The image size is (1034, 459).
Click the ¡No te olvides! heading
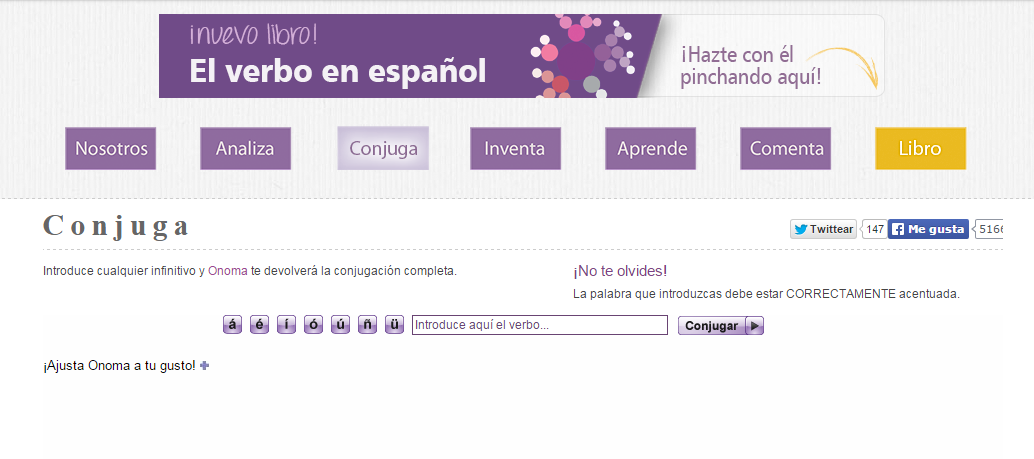(620, 271)
